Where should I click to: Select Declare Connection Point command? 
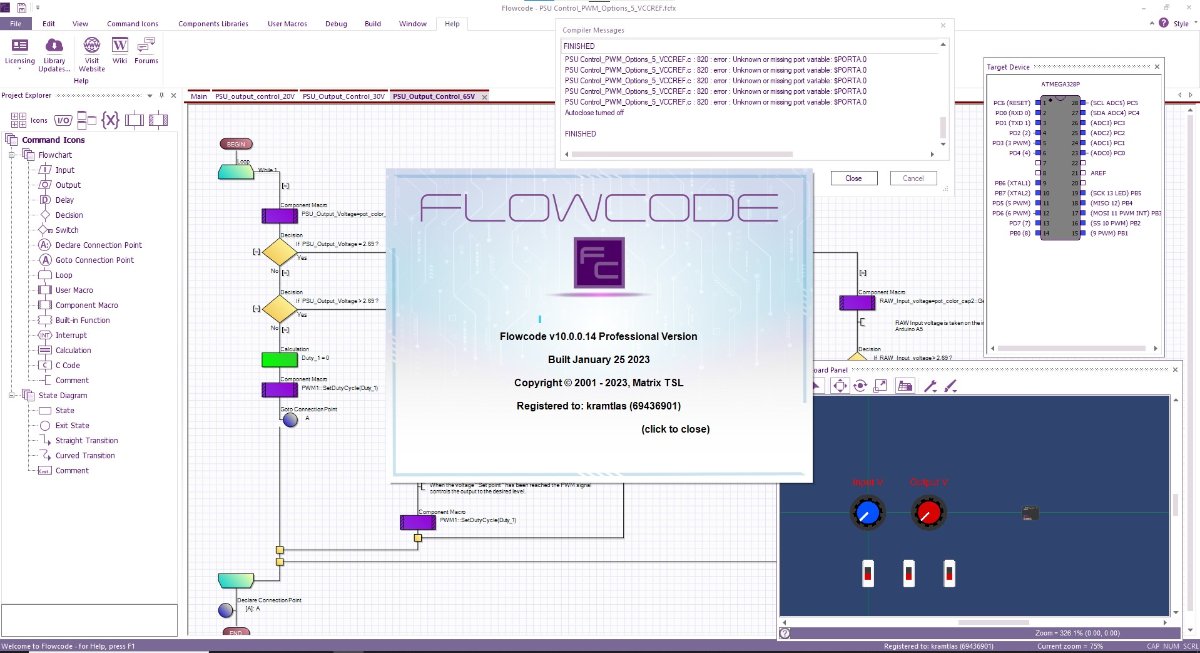tap(90, 245)
